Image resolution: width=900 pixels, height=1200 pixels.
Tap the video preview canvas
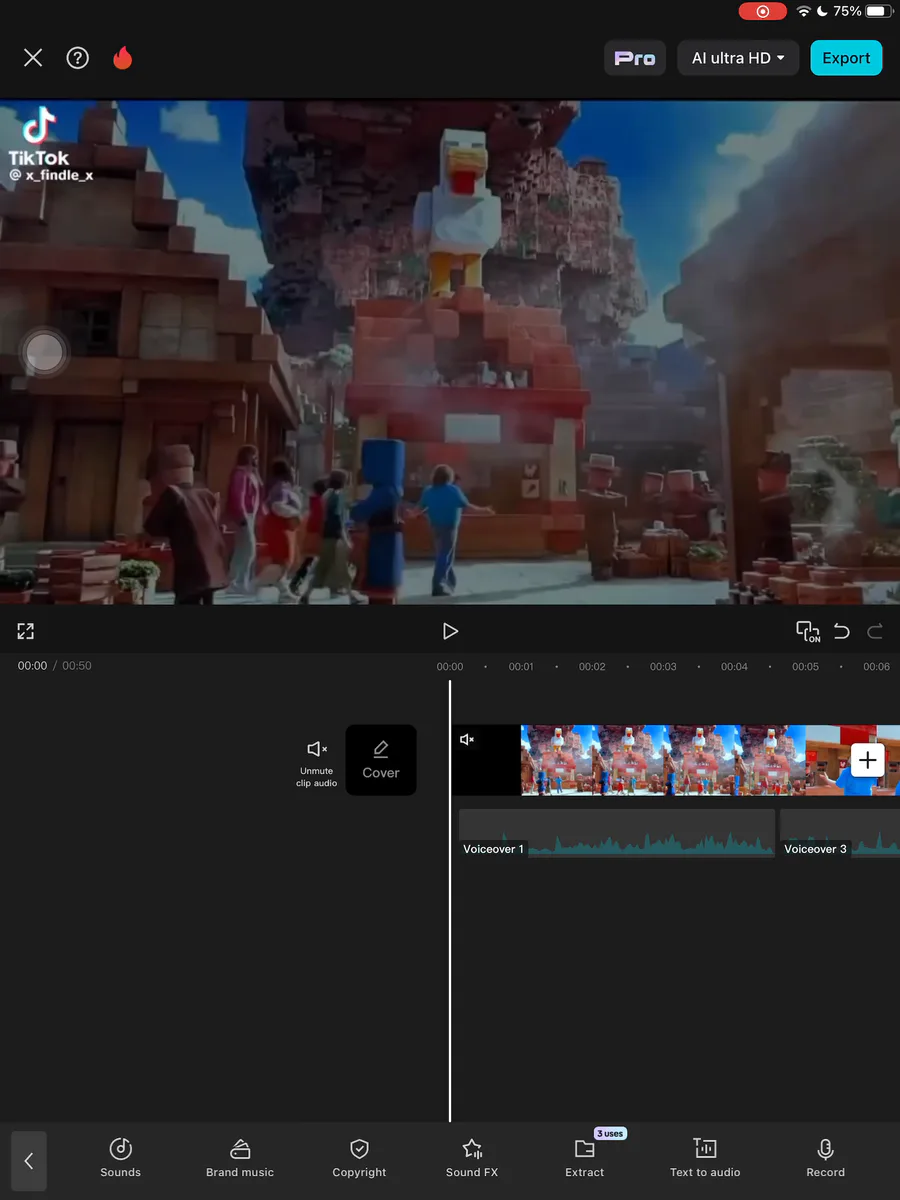tap(450, 352)
